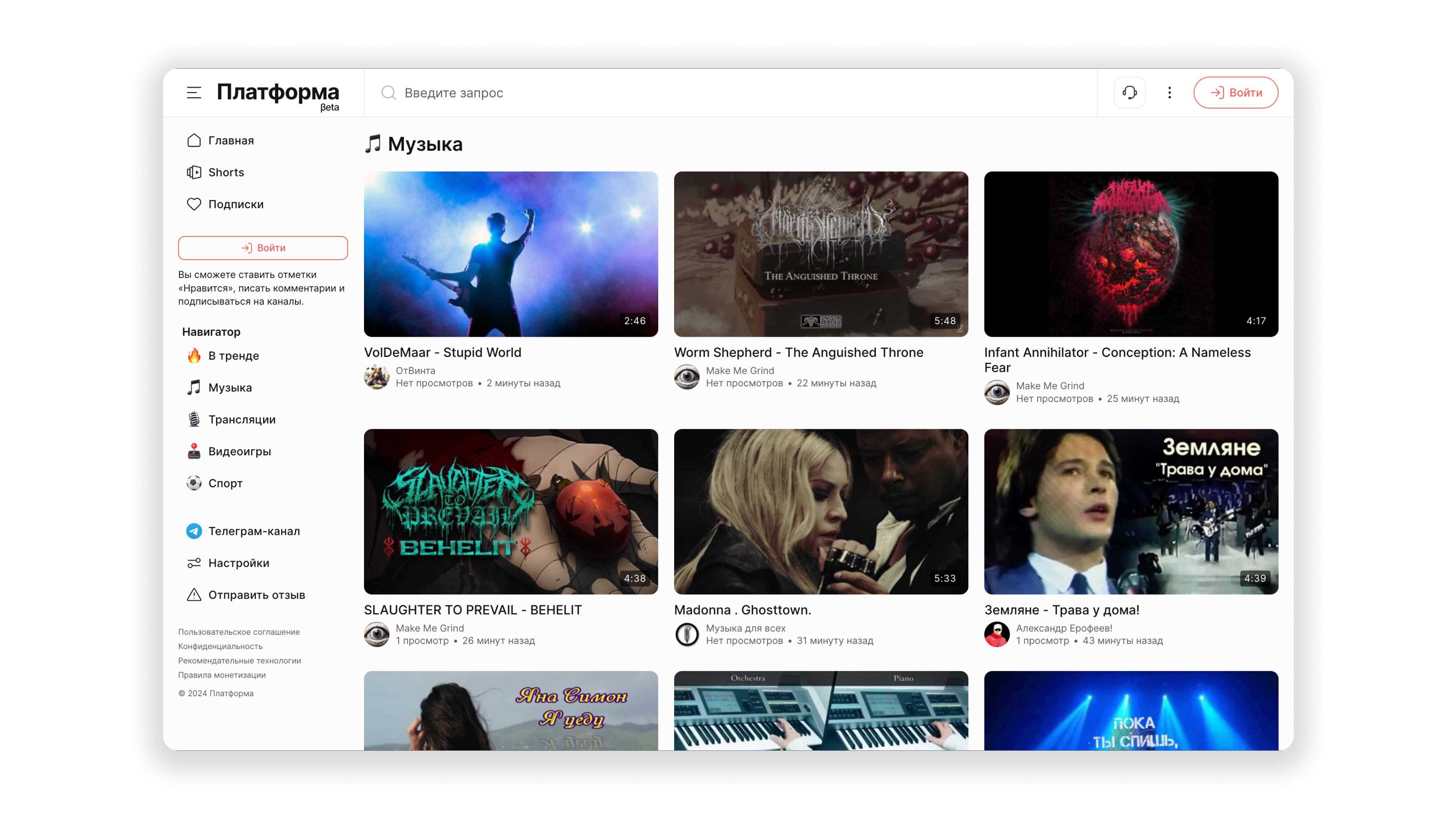This screenshot has width=1456, height=819.
Task: Open the Shorts section
Action: click(263, 173)
